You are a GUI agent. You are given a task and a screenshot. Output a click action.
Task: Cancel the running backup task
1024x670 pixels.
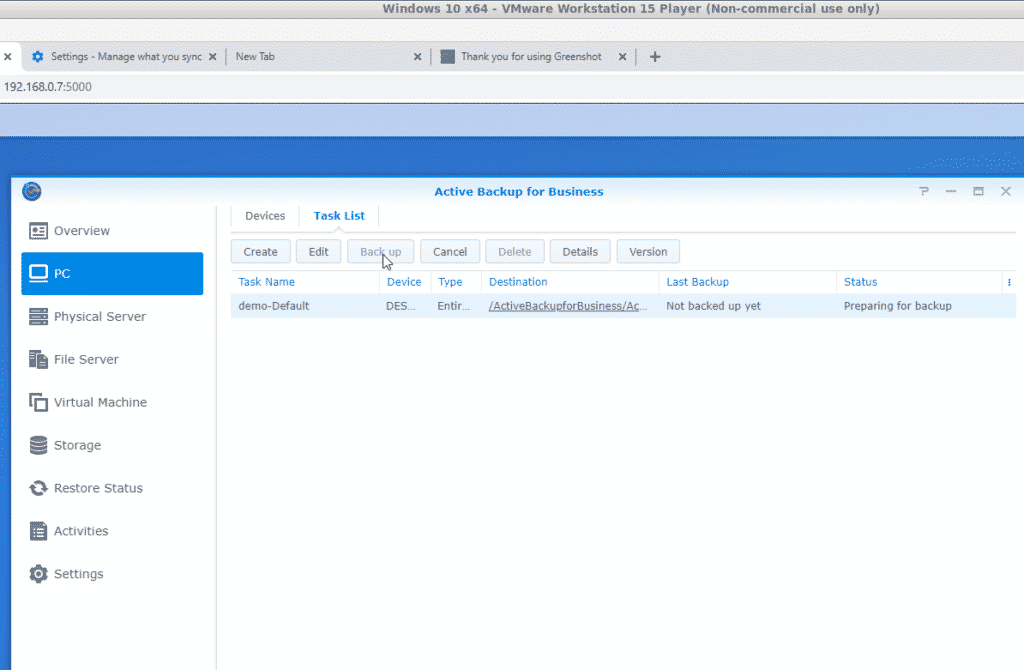point(450,252)
